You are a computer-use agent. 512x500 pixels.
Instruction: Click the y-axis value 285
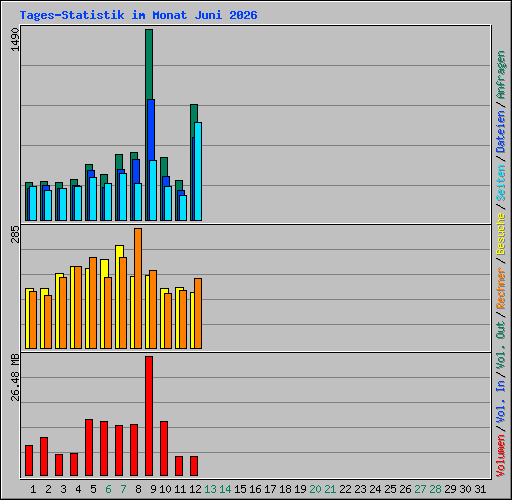tap(15, 234)
